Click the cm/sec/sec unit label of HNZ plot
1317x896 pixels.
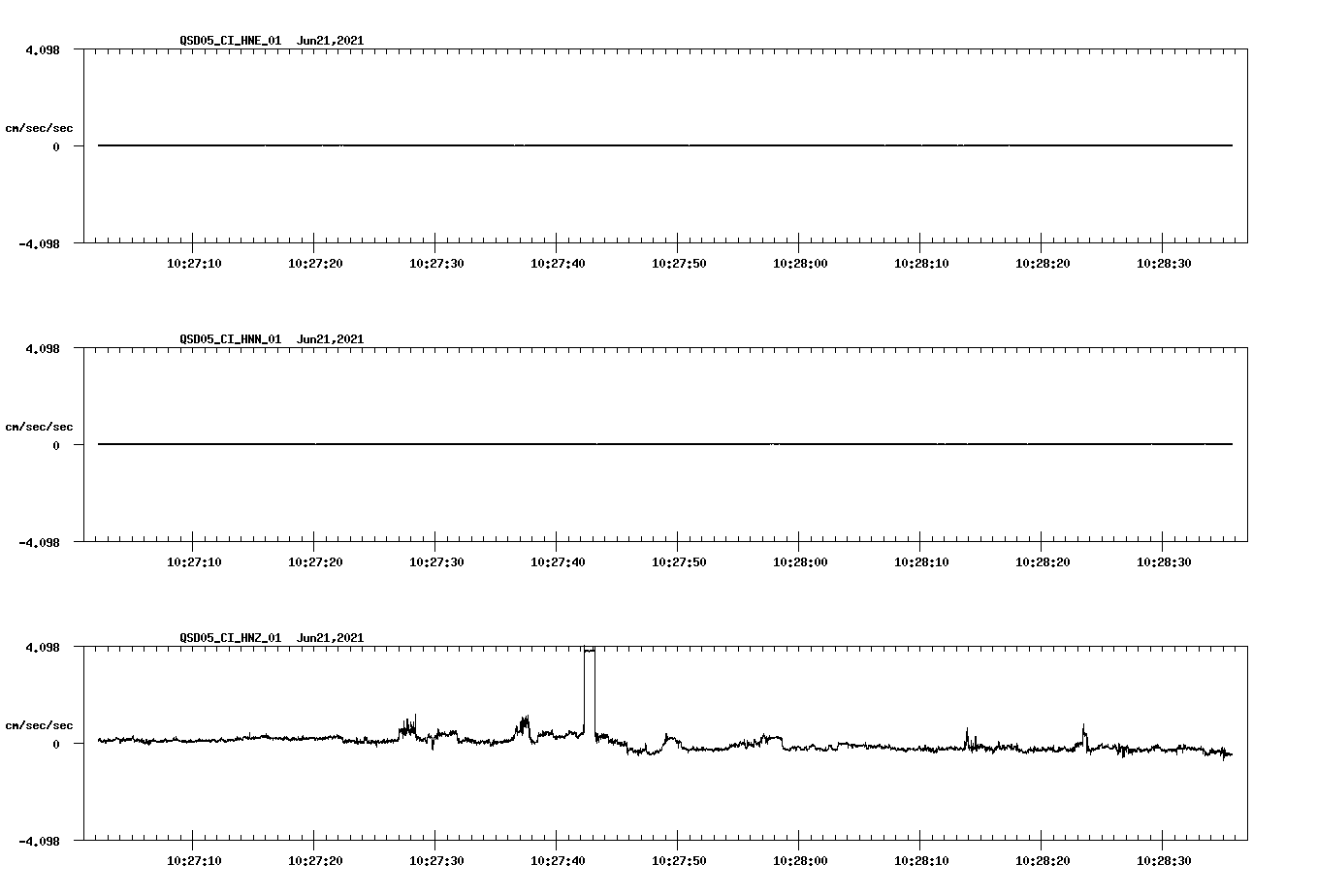[x=39, y=725]
